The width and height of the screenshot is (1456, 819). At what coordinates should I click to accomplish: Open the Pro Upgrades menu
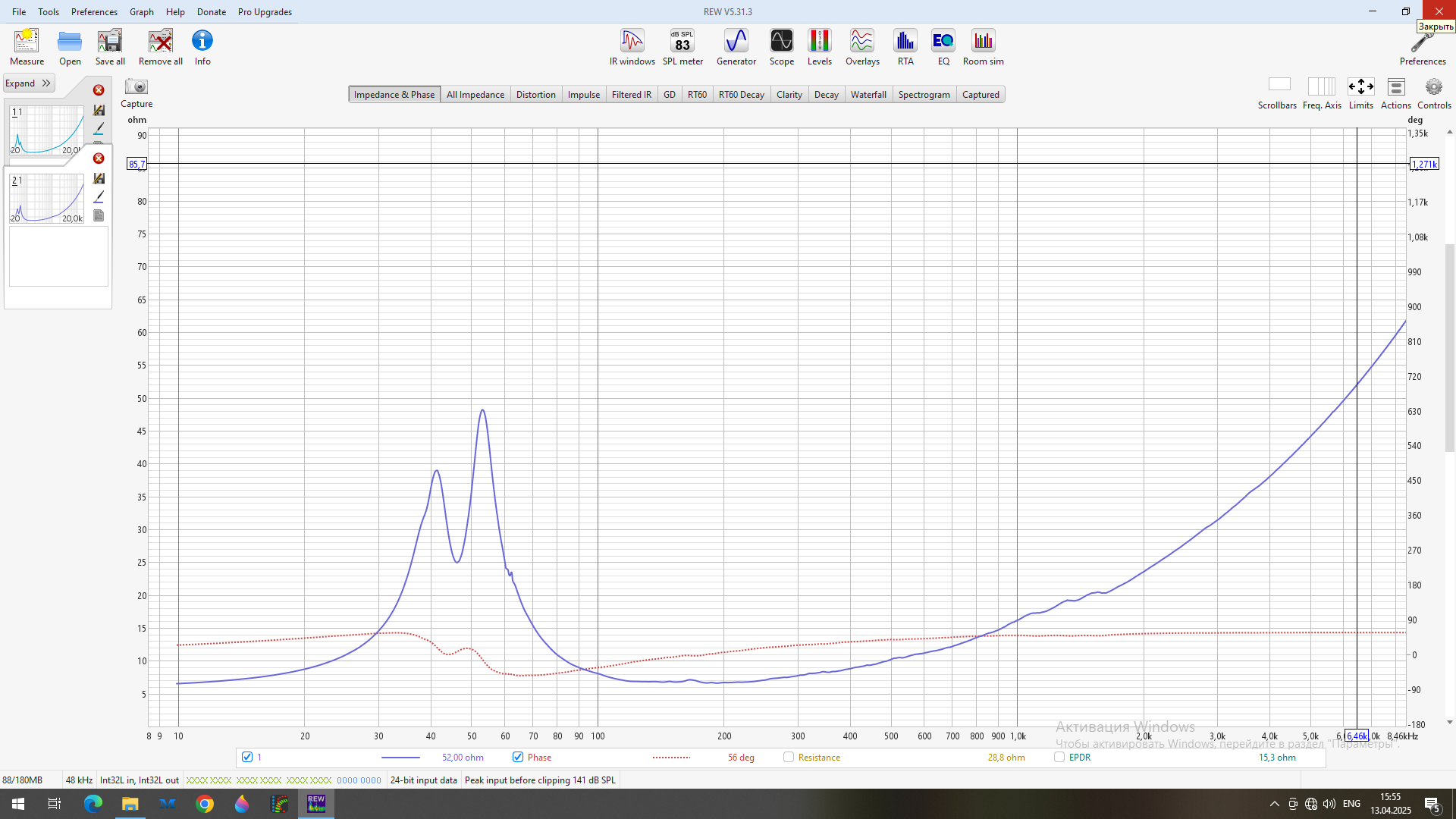tap(265, 11)
